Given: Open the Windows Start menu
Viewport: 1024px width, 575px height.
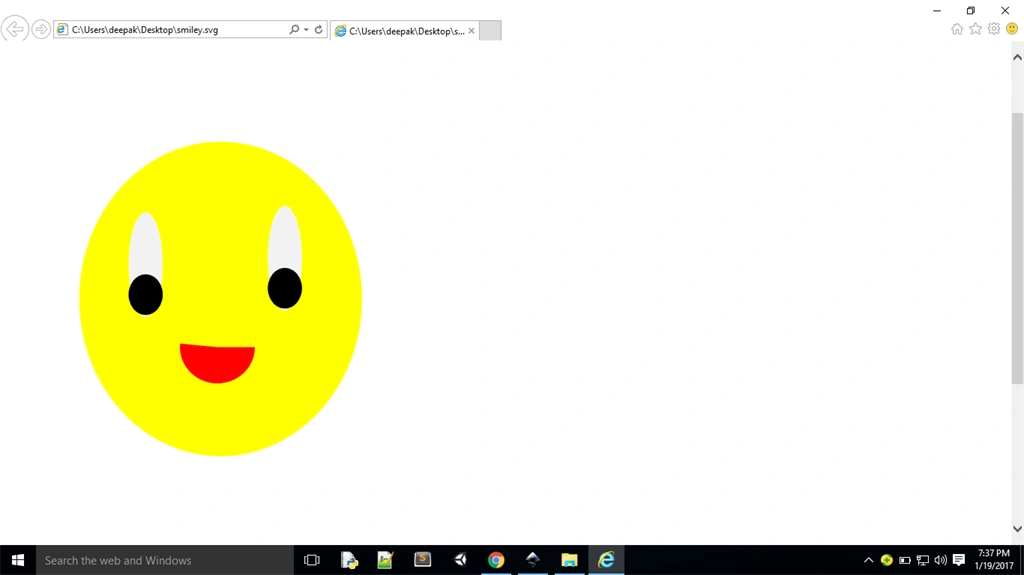Looking at the screenshot, I should pyautogui.click(x=18, y=560).
